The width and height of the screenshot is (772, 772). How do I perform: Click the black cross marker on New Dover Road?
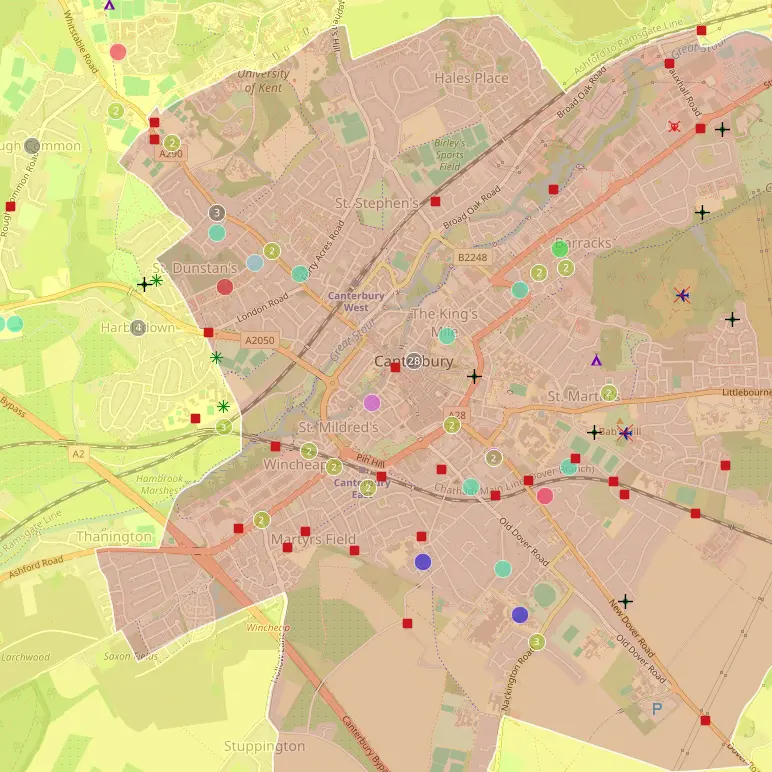[625, 601]
